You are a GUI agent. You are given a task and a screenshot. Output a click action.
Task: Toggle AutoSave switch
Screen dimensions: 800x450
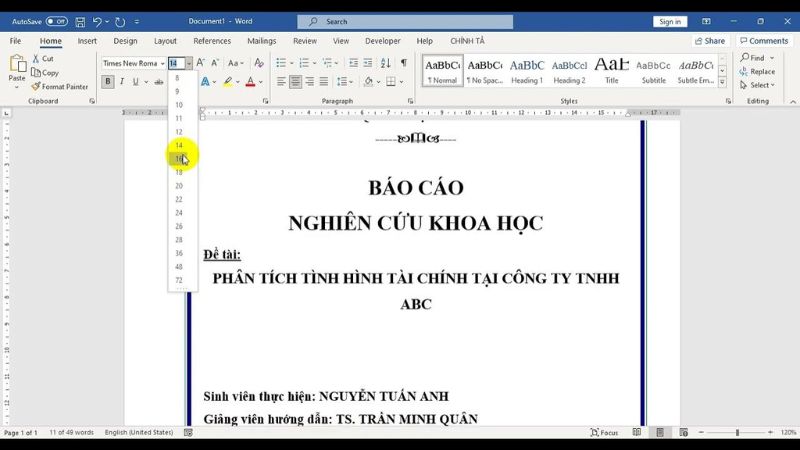[56, 21]
